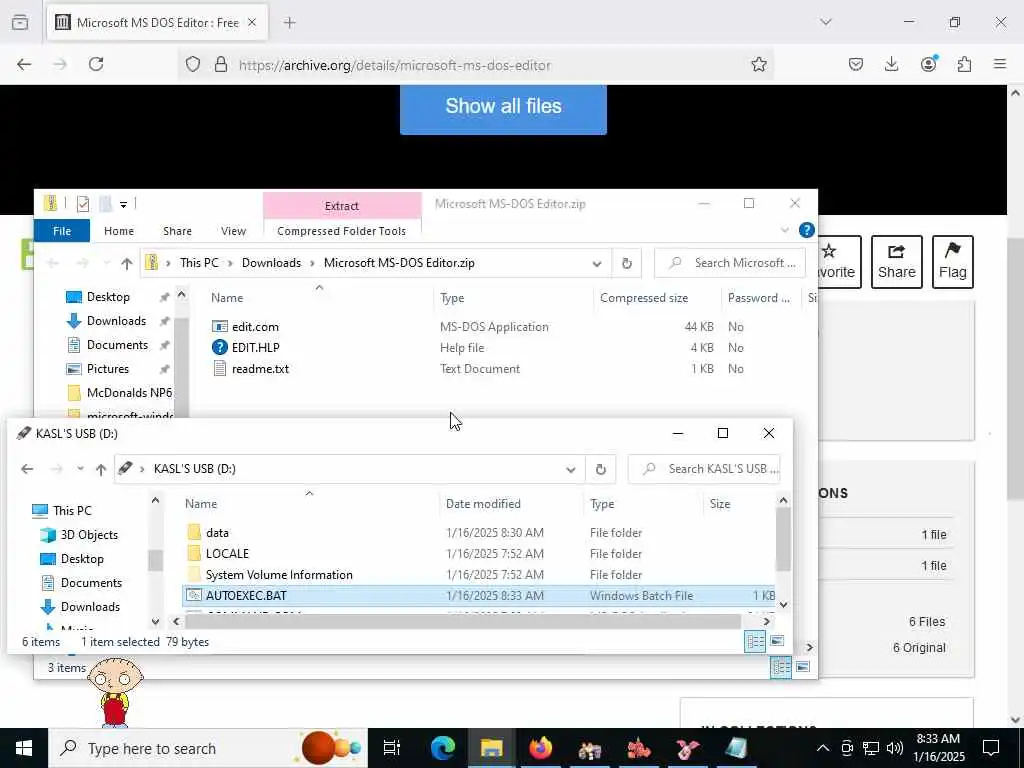Refresh the zip folder address bar
Viewport: 1024px width, 768px height.
click(x=626, y=263)
